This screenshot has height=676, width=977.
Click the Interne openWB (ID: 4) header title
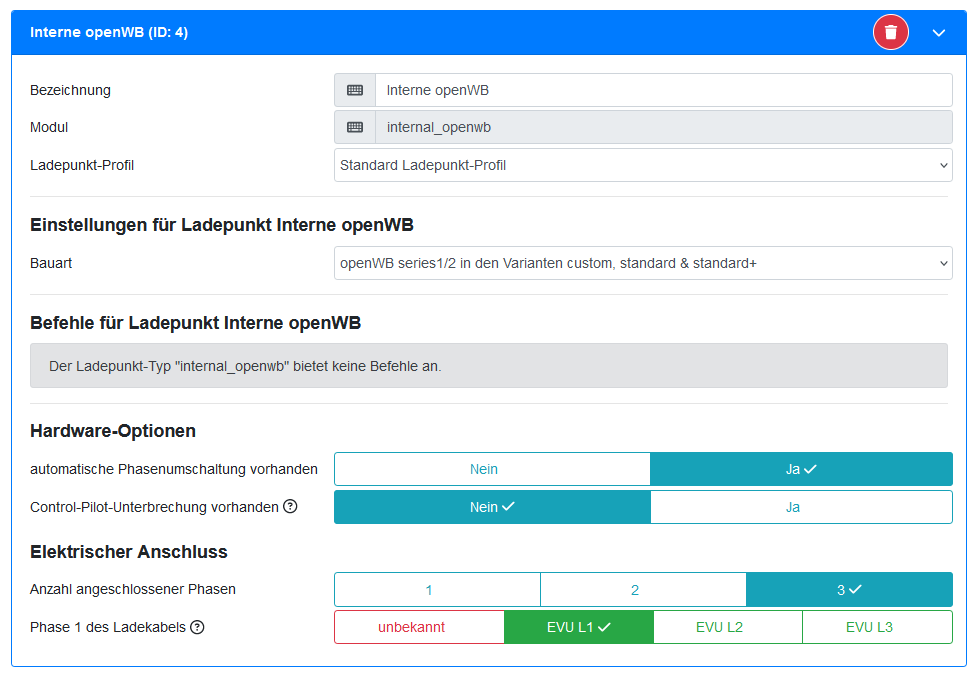click(x=109, y=33)
